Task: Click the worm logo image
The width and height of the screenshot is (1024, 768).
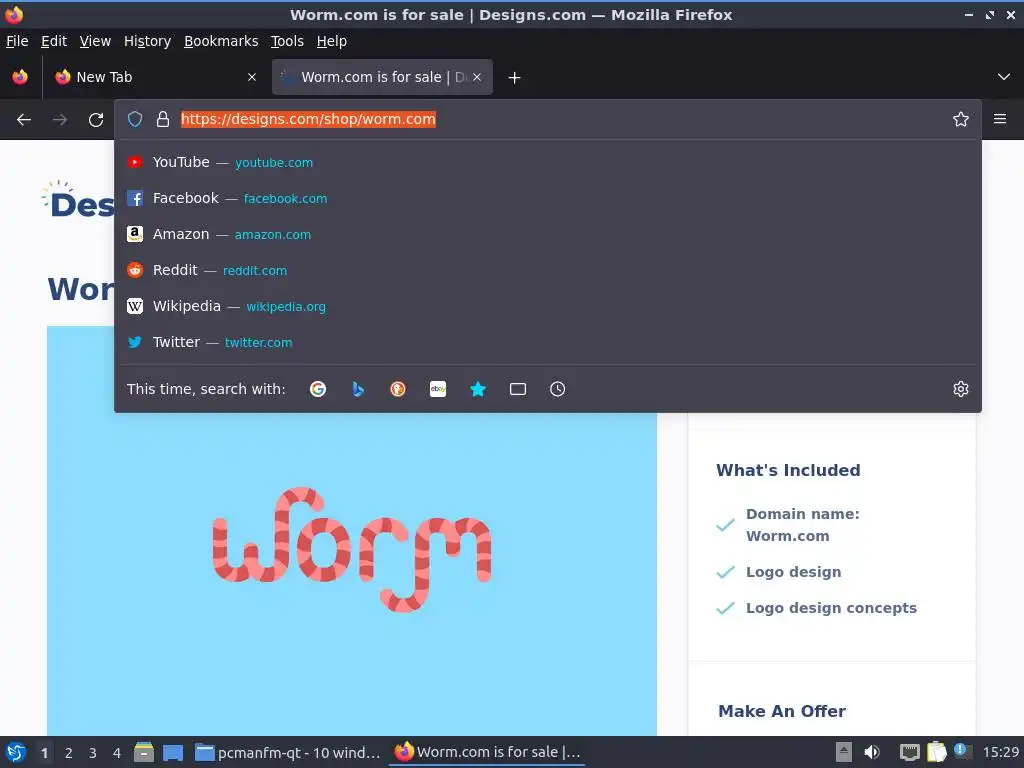Action: 352,549
